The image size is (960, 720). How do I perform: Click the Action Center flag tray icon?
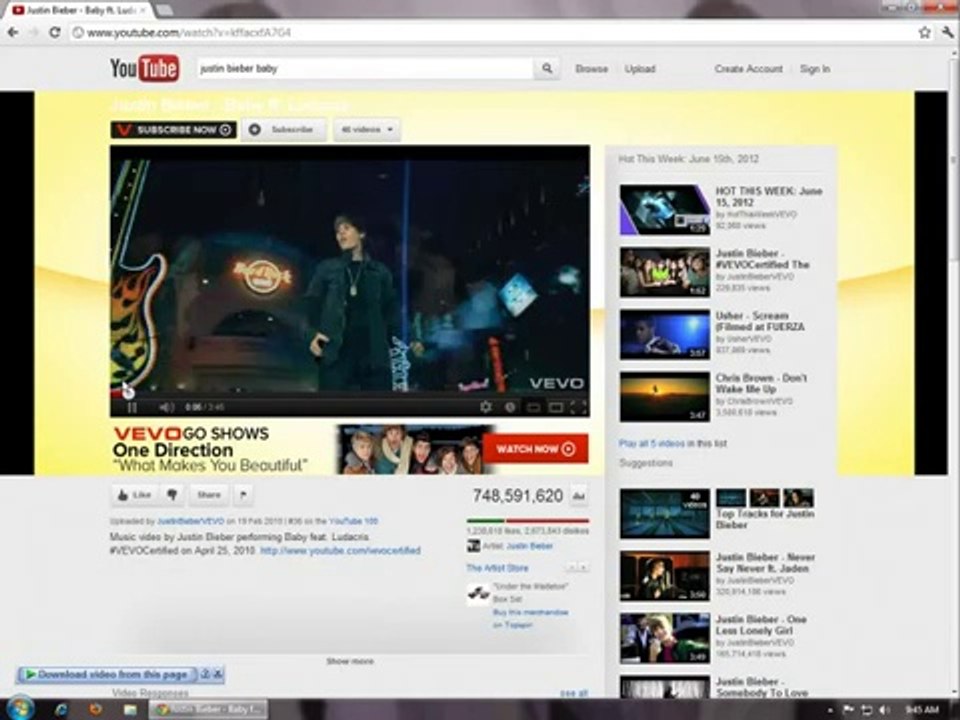(849, 710)
